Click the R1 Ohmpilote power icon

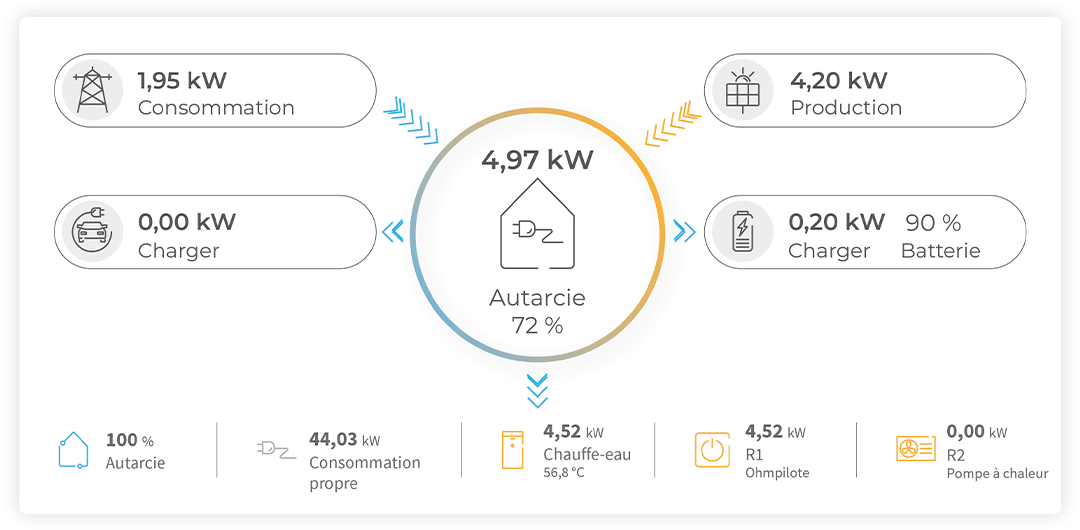[x=712, y=450]
